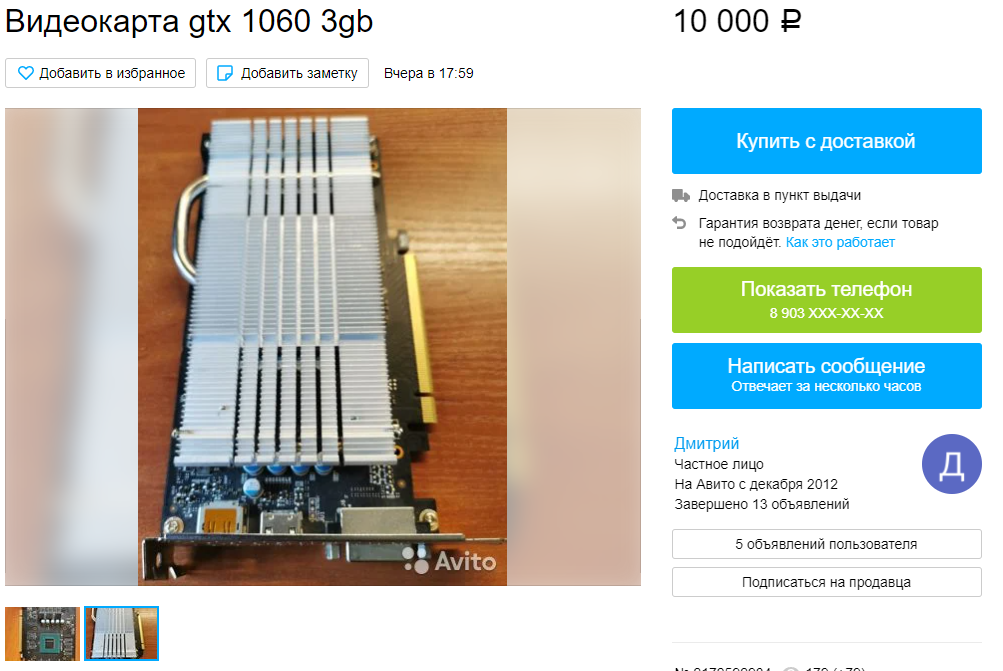Buy with delivery via Купить с доставкой
The image size is (1003, 671).
tap(826, 141)
